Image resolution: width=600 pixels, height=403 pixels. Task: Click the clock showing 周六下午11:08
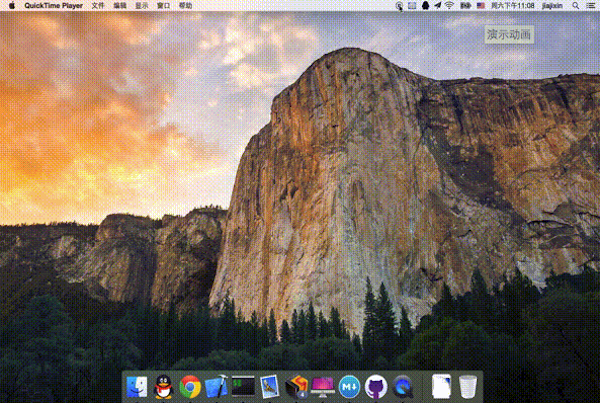pyautogui.click(x=513, y=5)
